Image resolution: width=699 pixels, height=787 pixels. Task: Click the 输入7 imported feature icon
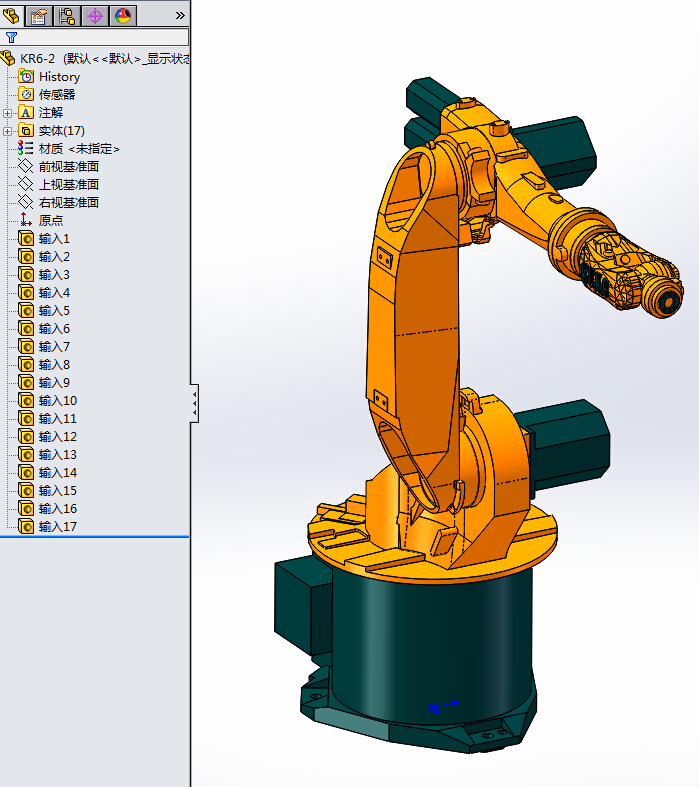click(26, 346)
